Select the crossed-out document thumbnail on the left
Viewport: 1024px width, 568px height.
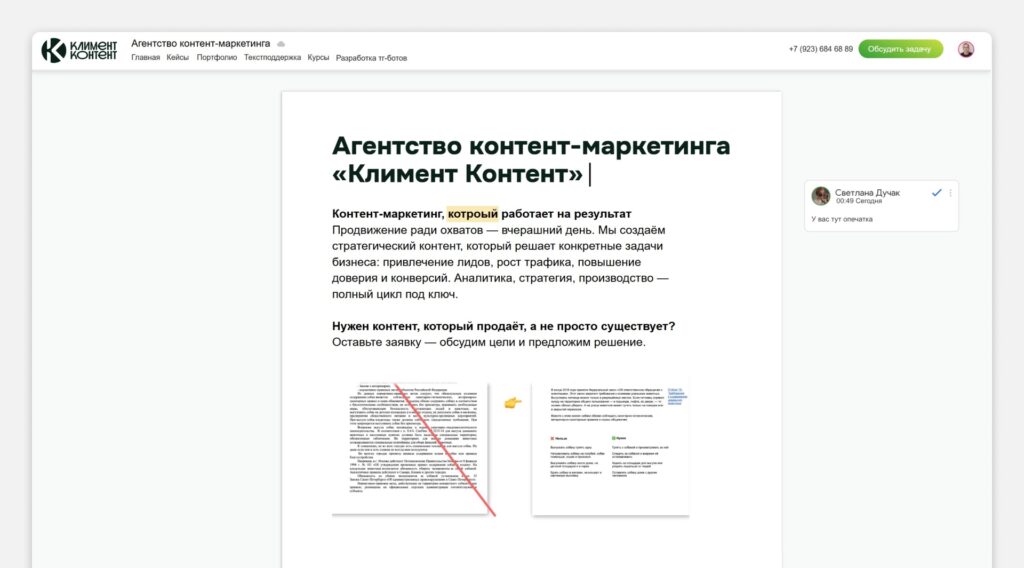coord(410,448)
